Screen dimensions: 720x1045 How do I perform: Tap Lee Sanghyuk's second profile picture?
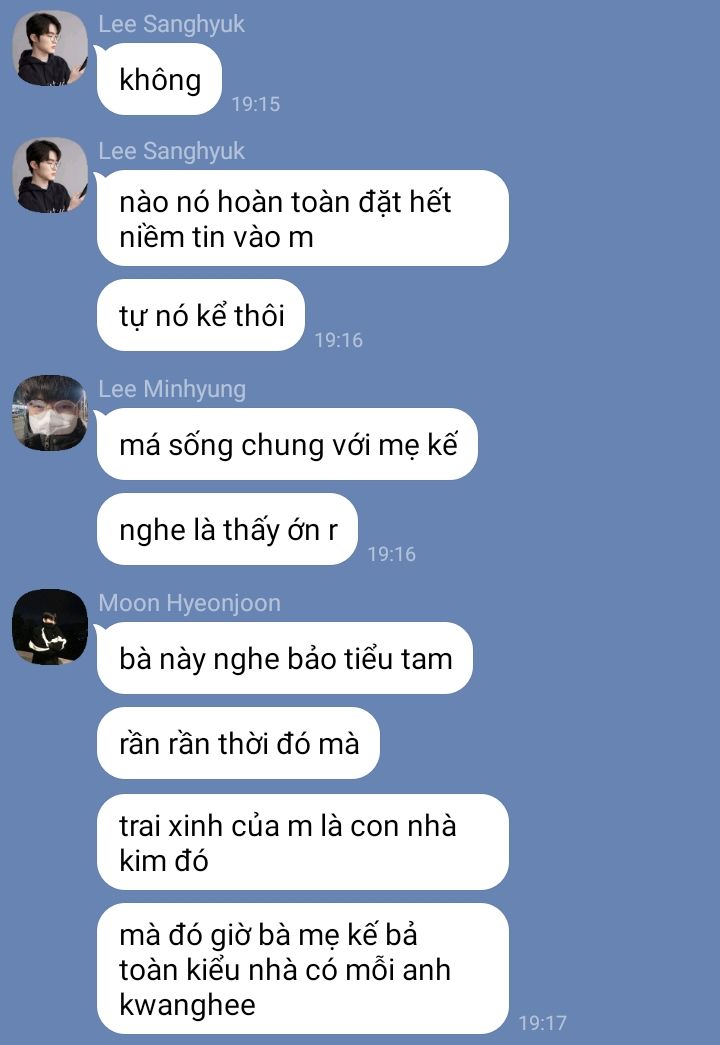50,175
